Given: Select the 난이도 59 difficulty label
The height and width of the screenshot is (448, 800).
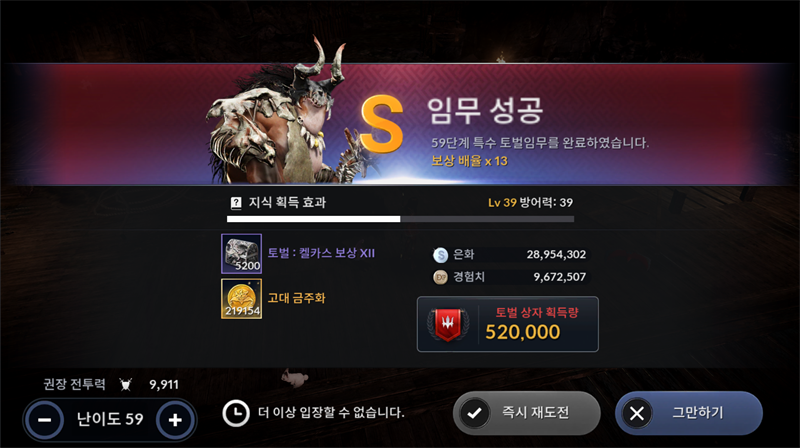Looking at the screenshot, I should 110,419.
